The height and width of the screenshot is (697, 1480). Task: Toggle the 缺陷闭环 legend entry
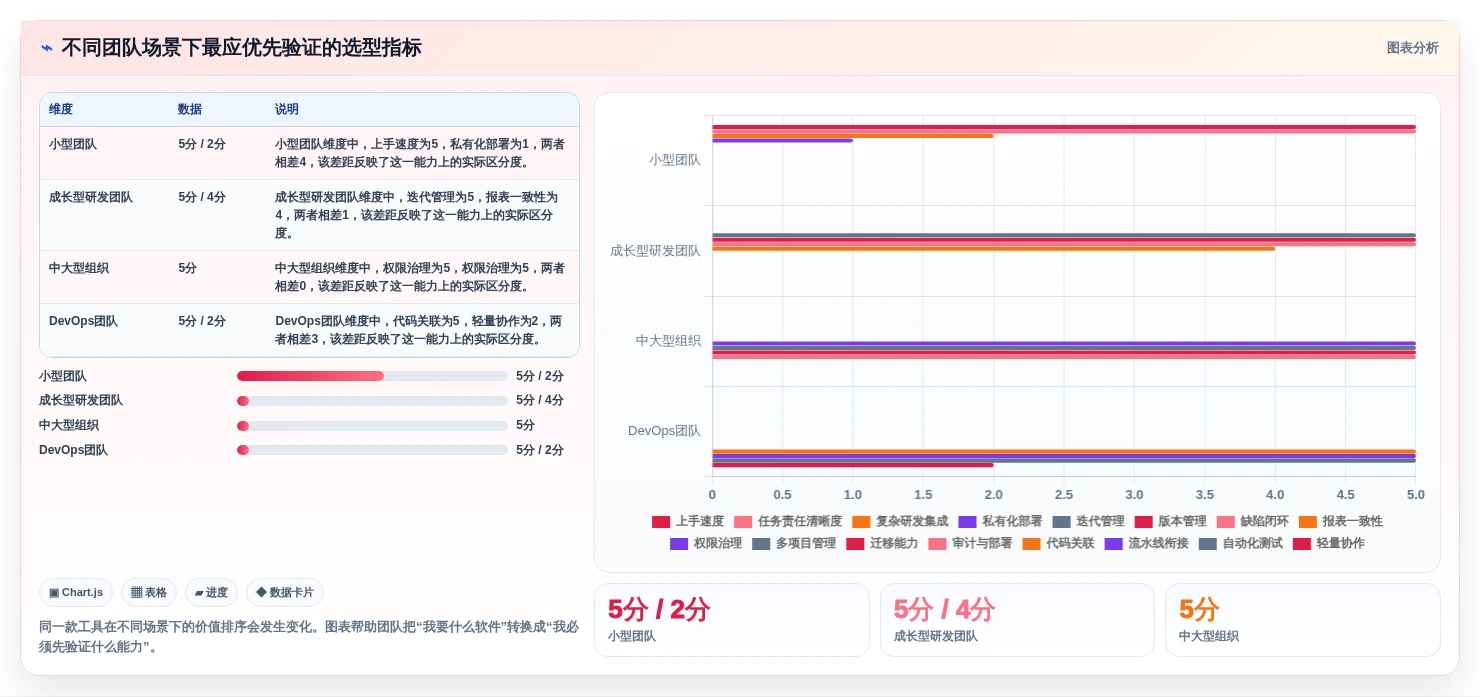pyautogui.click(x=1253, y=521)
